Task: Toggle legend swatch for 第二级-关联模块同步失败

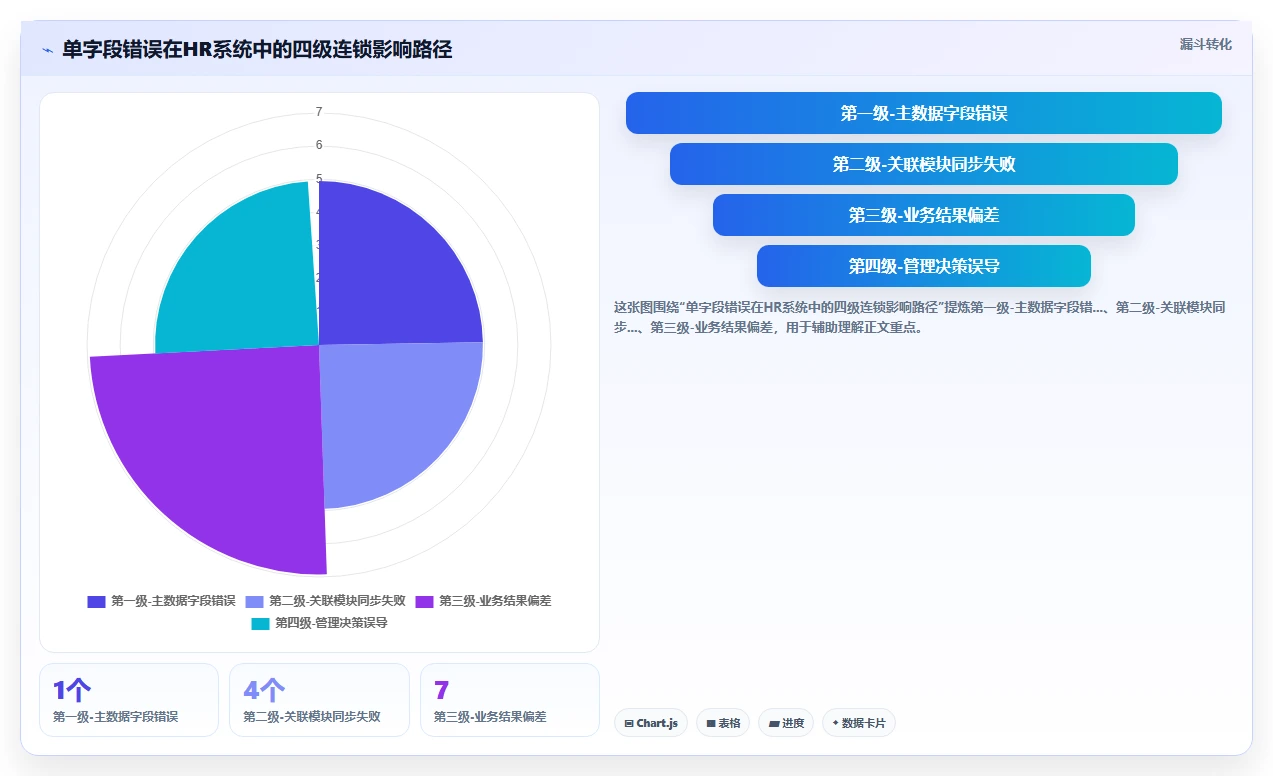Action: point(254,601)
